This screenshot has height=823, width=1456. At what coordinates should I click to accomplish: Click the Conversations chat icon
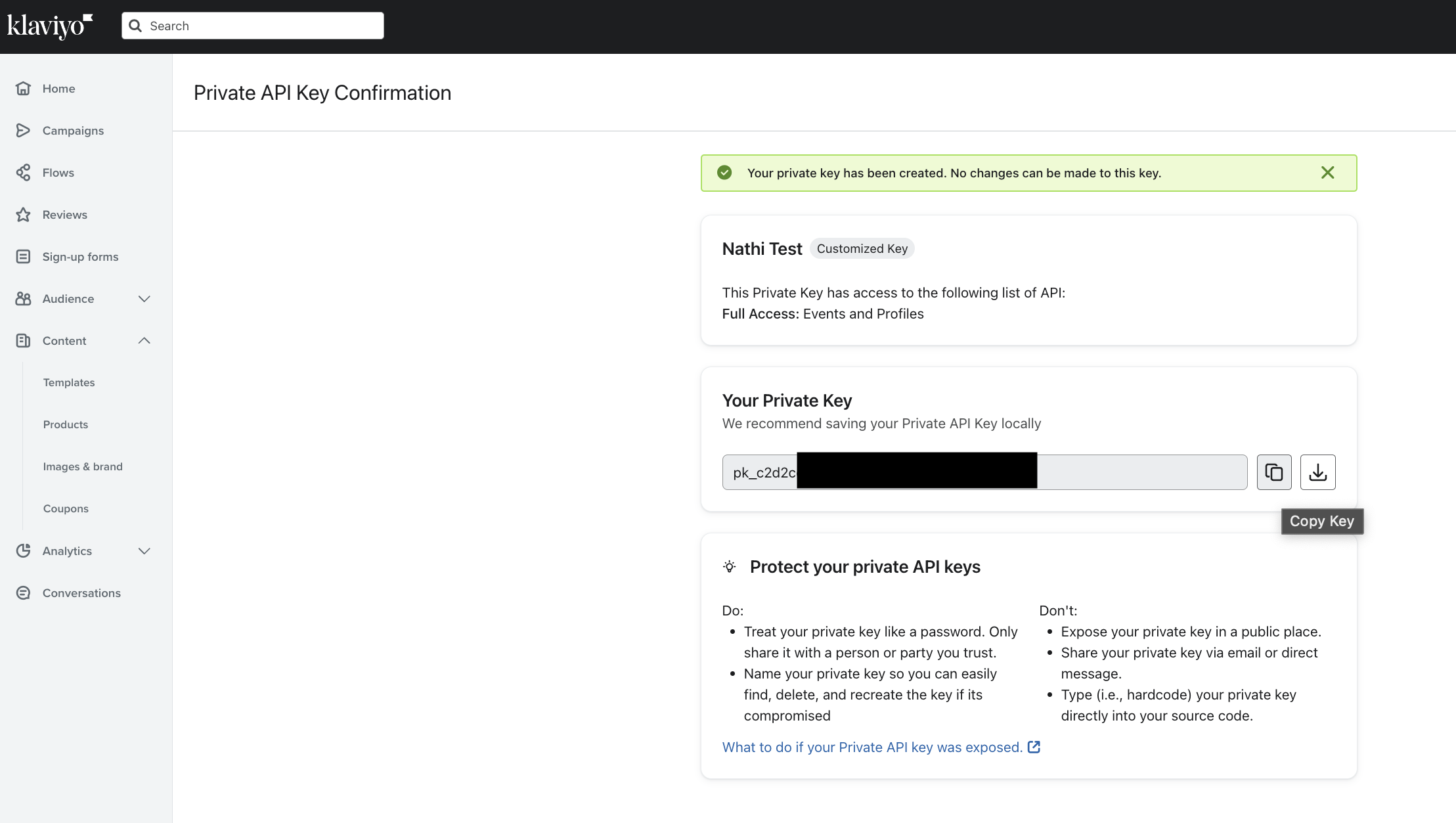tap(24, 593)
